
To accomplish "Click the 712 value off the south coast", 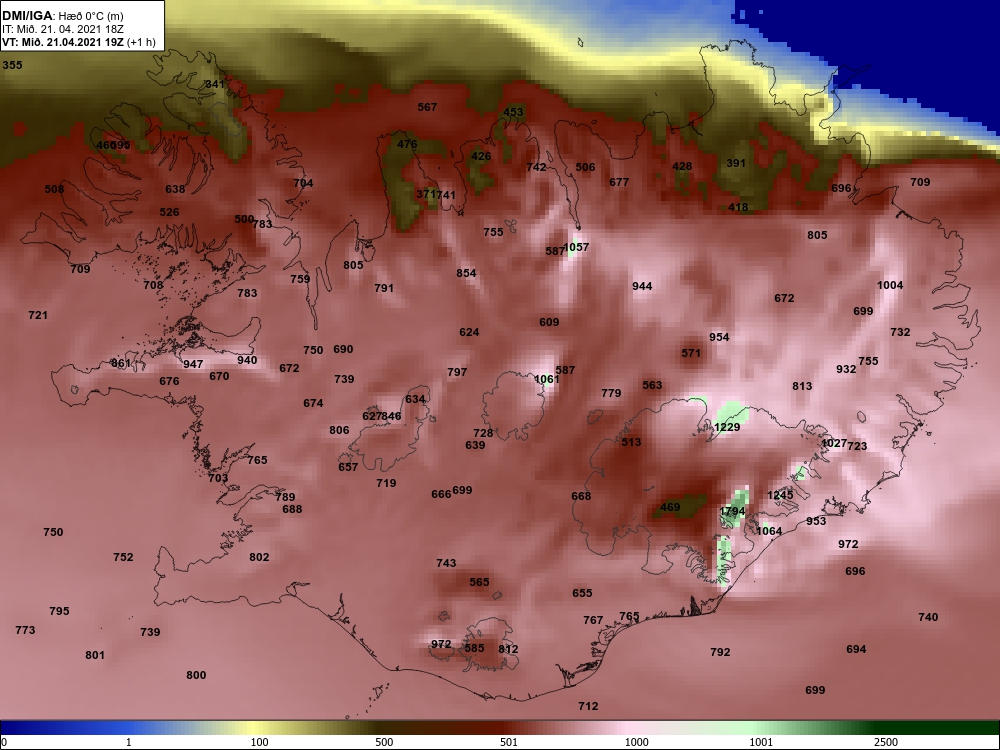I will [588, 706].
